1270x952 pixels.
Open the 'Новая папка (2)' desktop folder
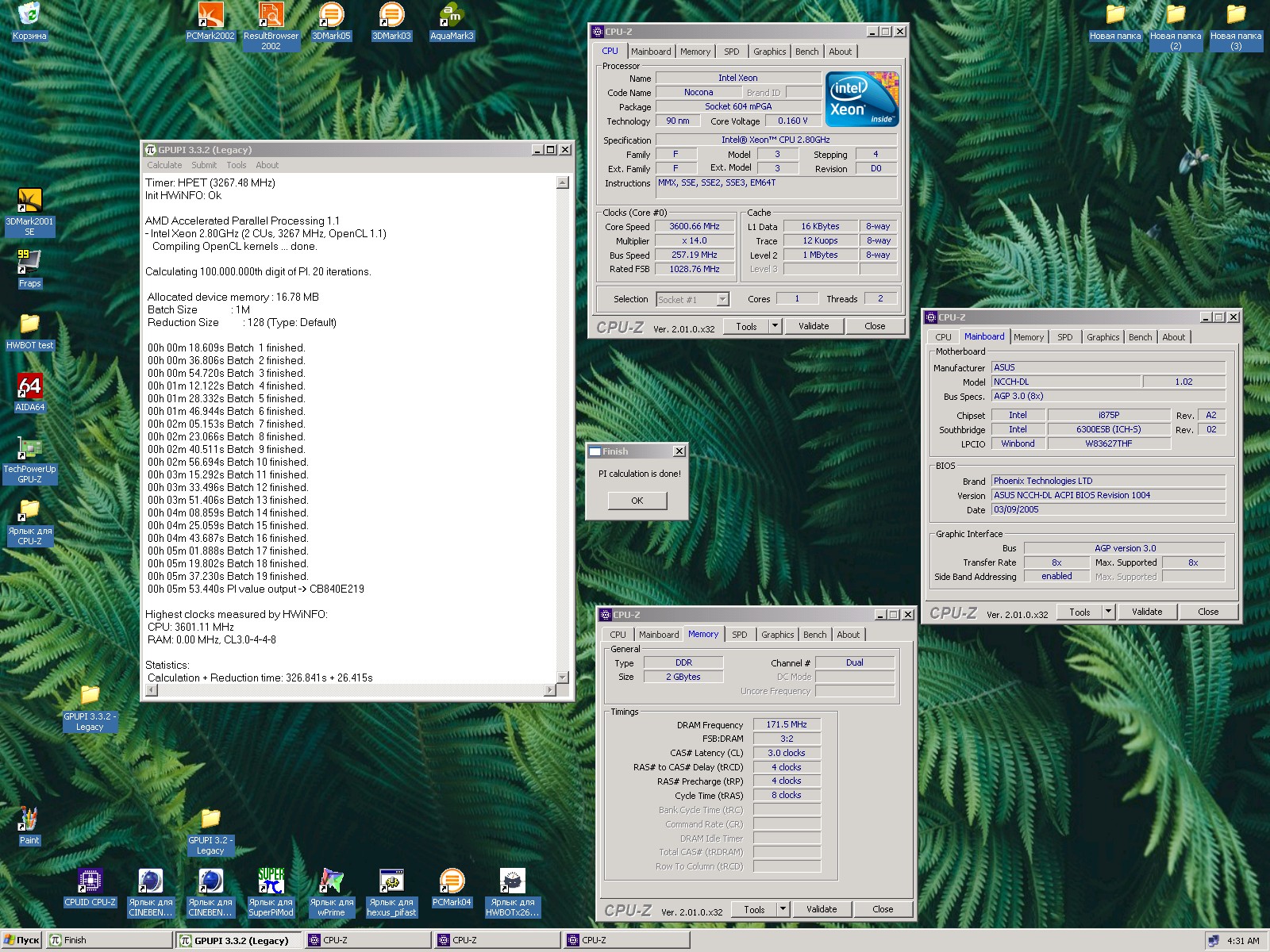1176,27
